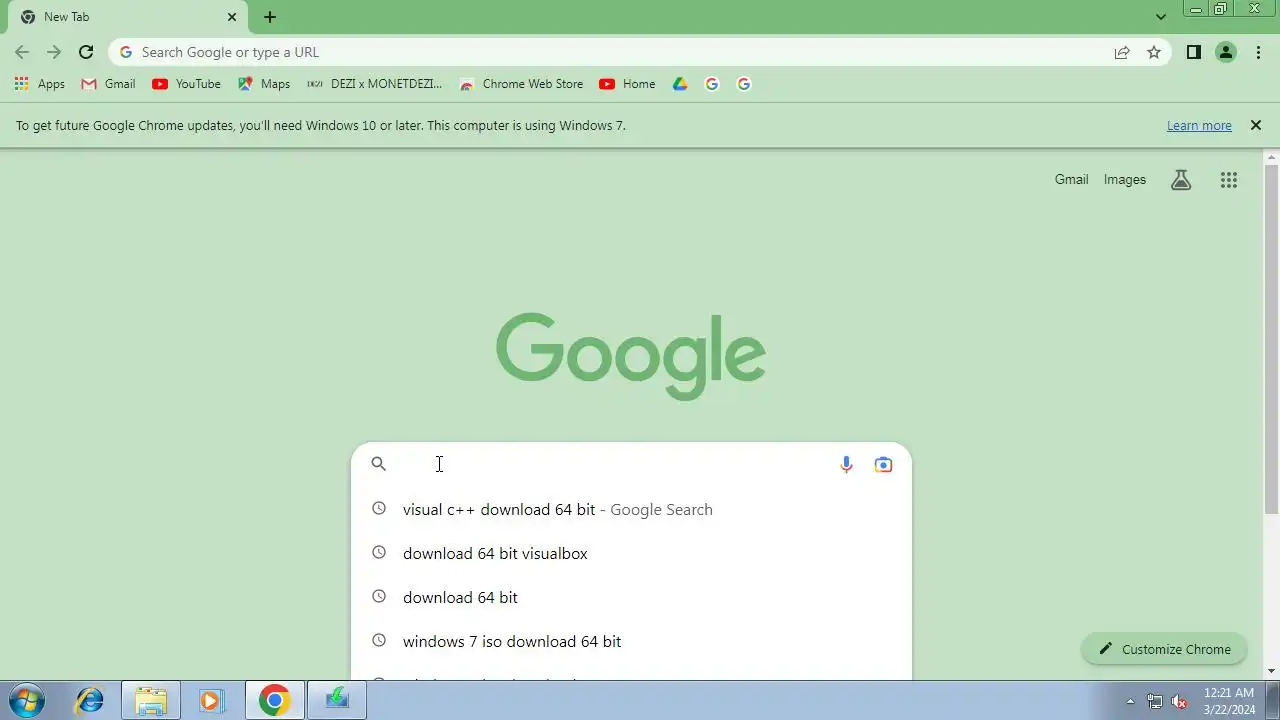The image size is (1280, 720).
Task: Share this page icon in address bar
Action: [x=1122, y=52]
